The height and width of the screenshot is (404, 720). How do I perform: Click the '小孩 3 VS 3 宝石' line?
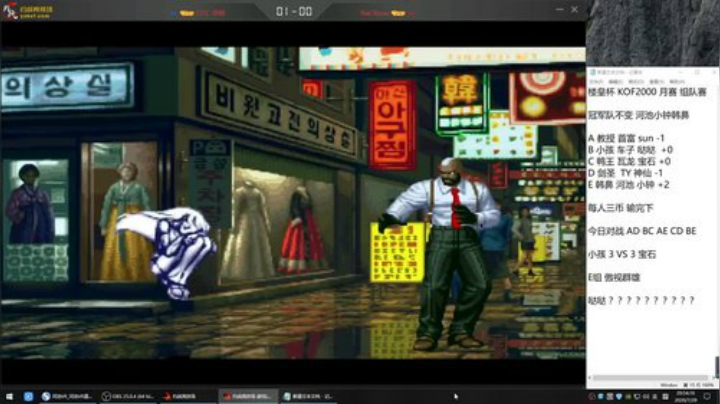tap(622, 254)
